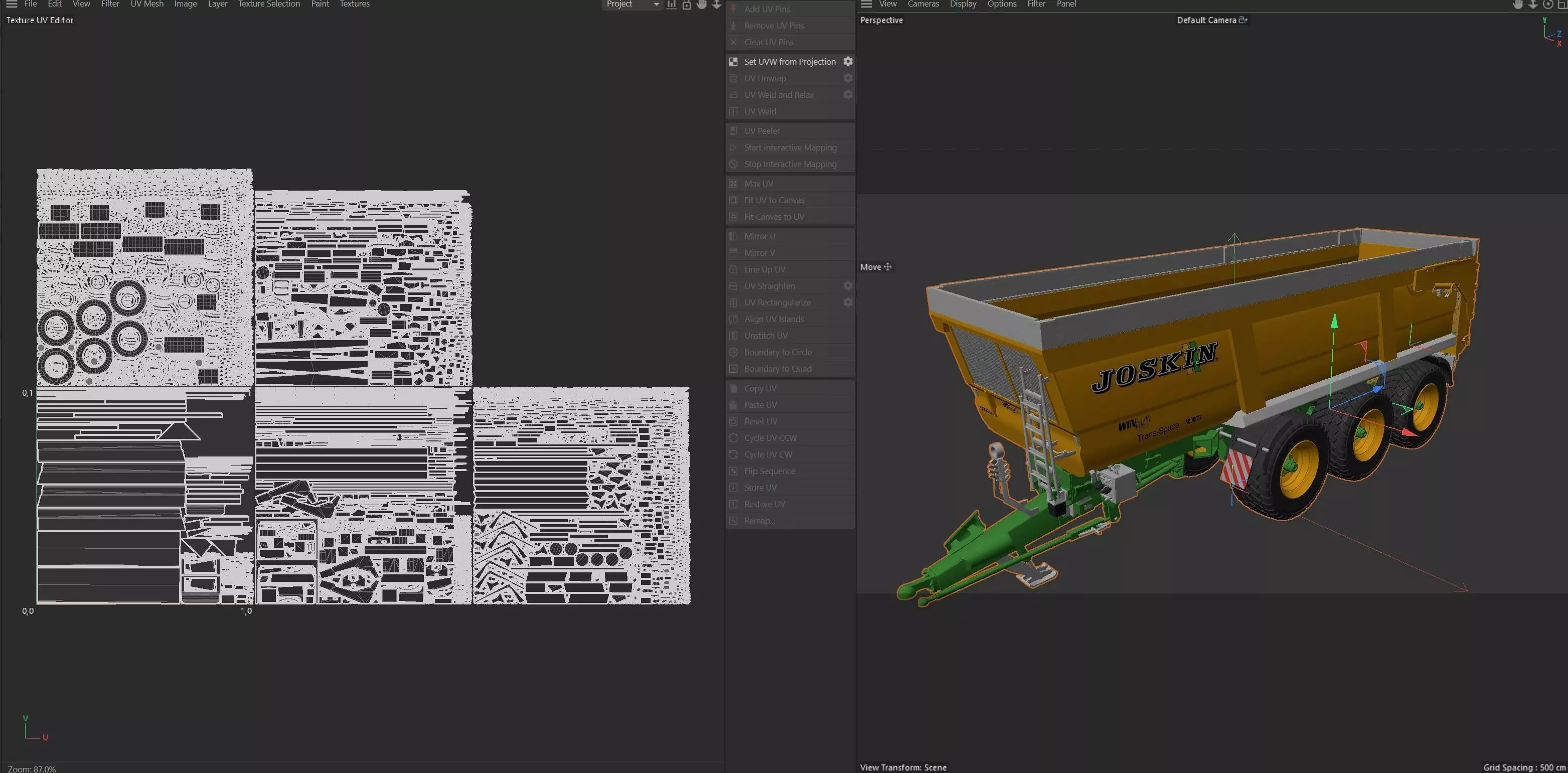The width and height of the screenshot is (1568, 773).
Task: Click the Fit Canvas to UV icon
Action: 733,216
